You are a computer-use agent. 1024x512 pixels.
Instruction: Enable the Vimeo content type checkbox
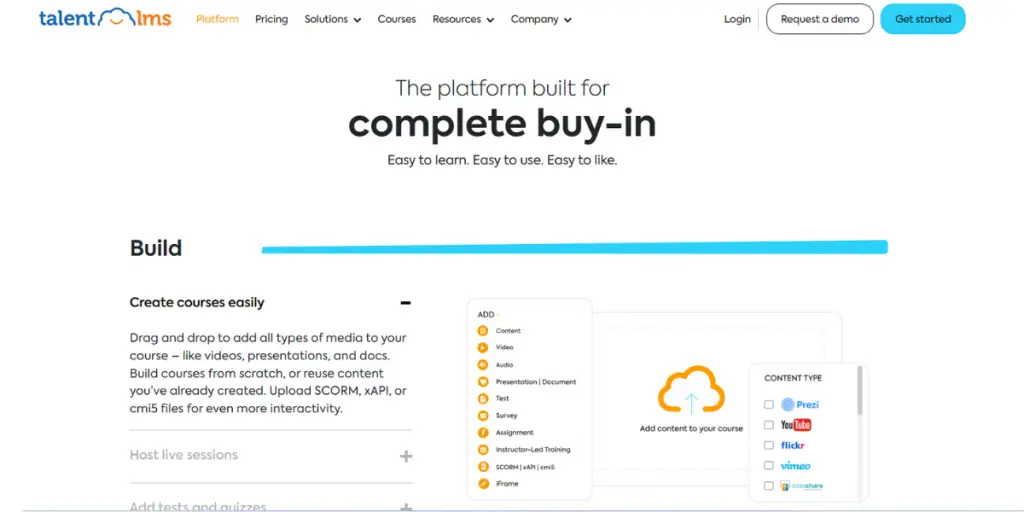click(x=769, y=466)
